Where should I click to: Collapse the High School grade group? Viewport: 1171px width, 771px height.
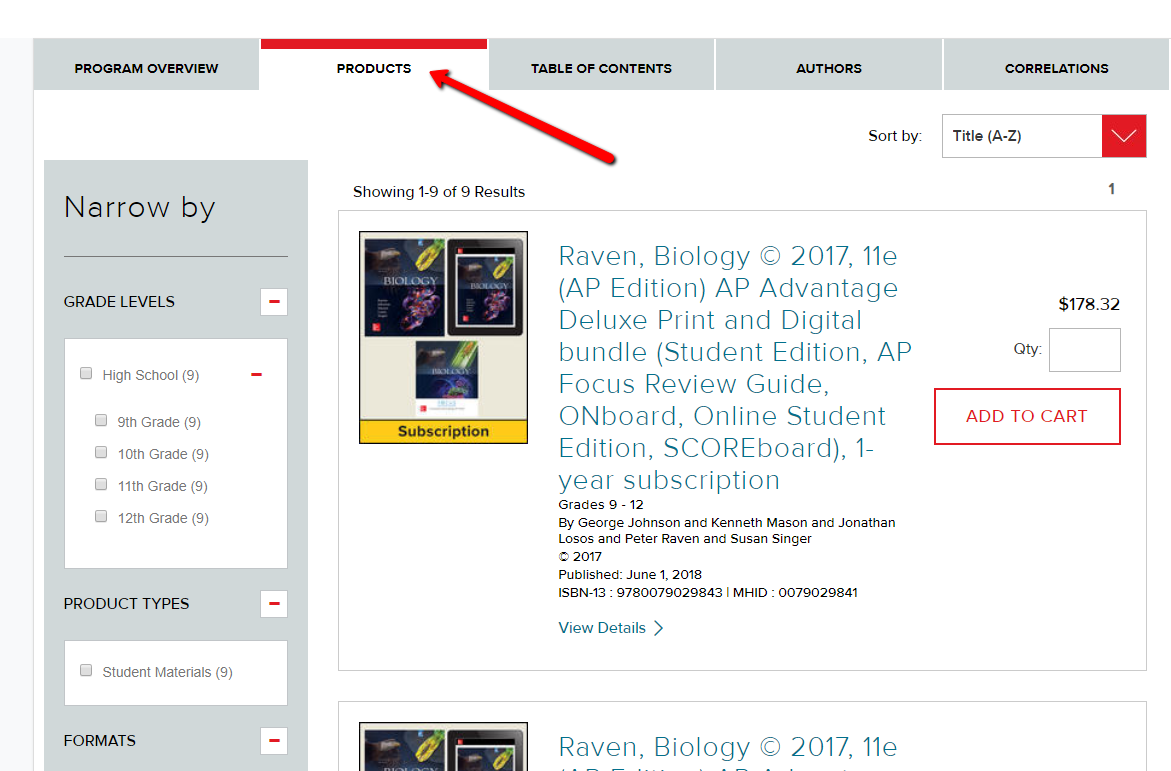tap(256, 374)
